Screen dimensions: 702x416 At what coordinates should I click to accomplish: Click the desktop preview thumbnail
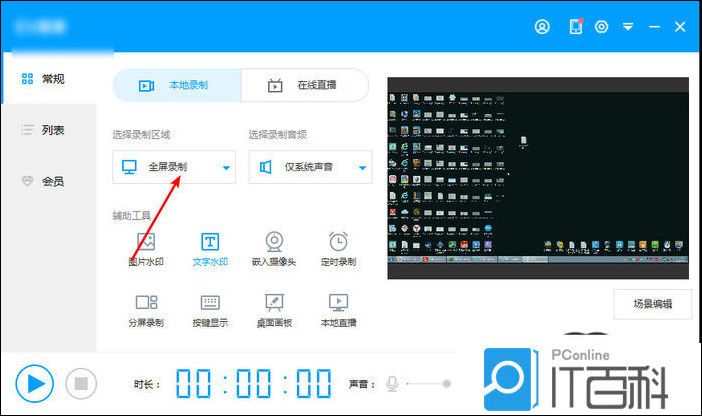coord(538,178)
